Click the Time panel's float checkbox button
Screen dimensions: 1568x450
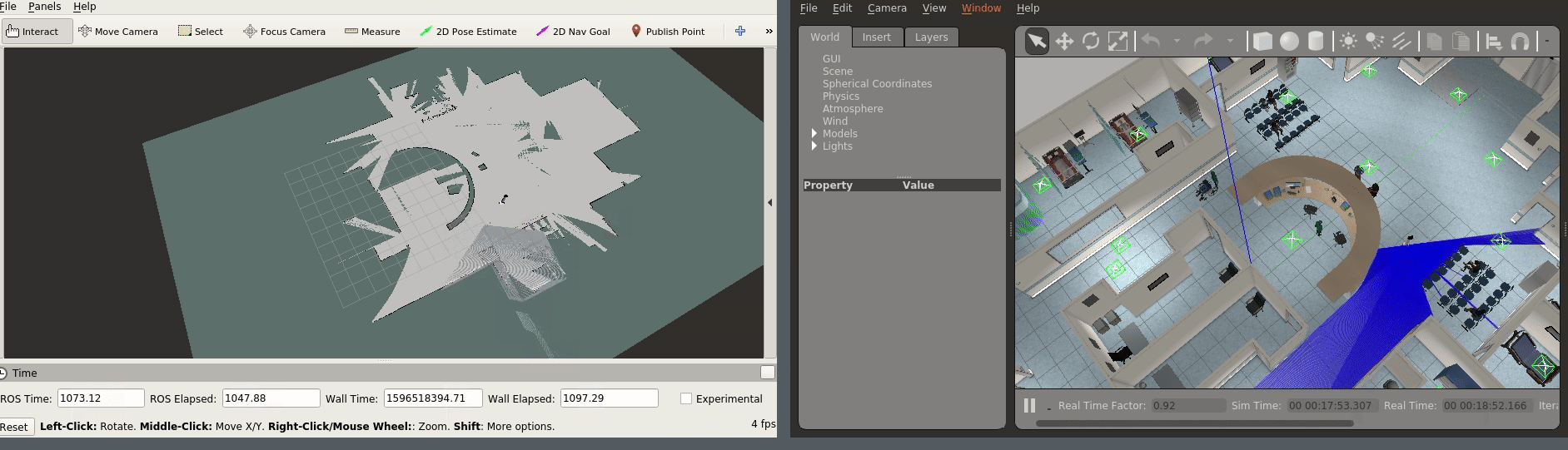tap(768, 373)
